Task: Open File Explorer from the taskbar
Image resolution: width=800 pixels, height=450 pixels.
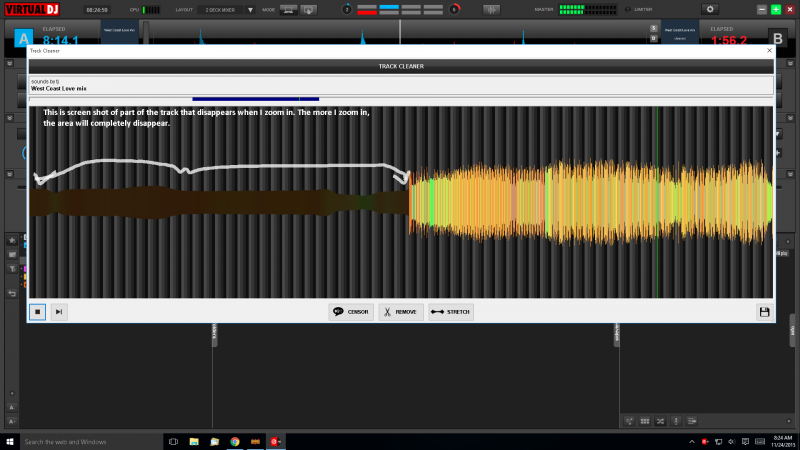Action: pos(194,441)
